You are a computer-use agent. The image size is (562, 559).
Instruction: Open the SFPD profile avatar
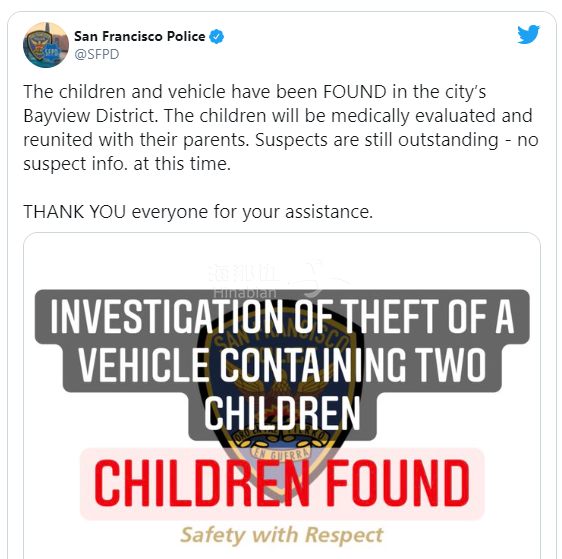[46, 45]
